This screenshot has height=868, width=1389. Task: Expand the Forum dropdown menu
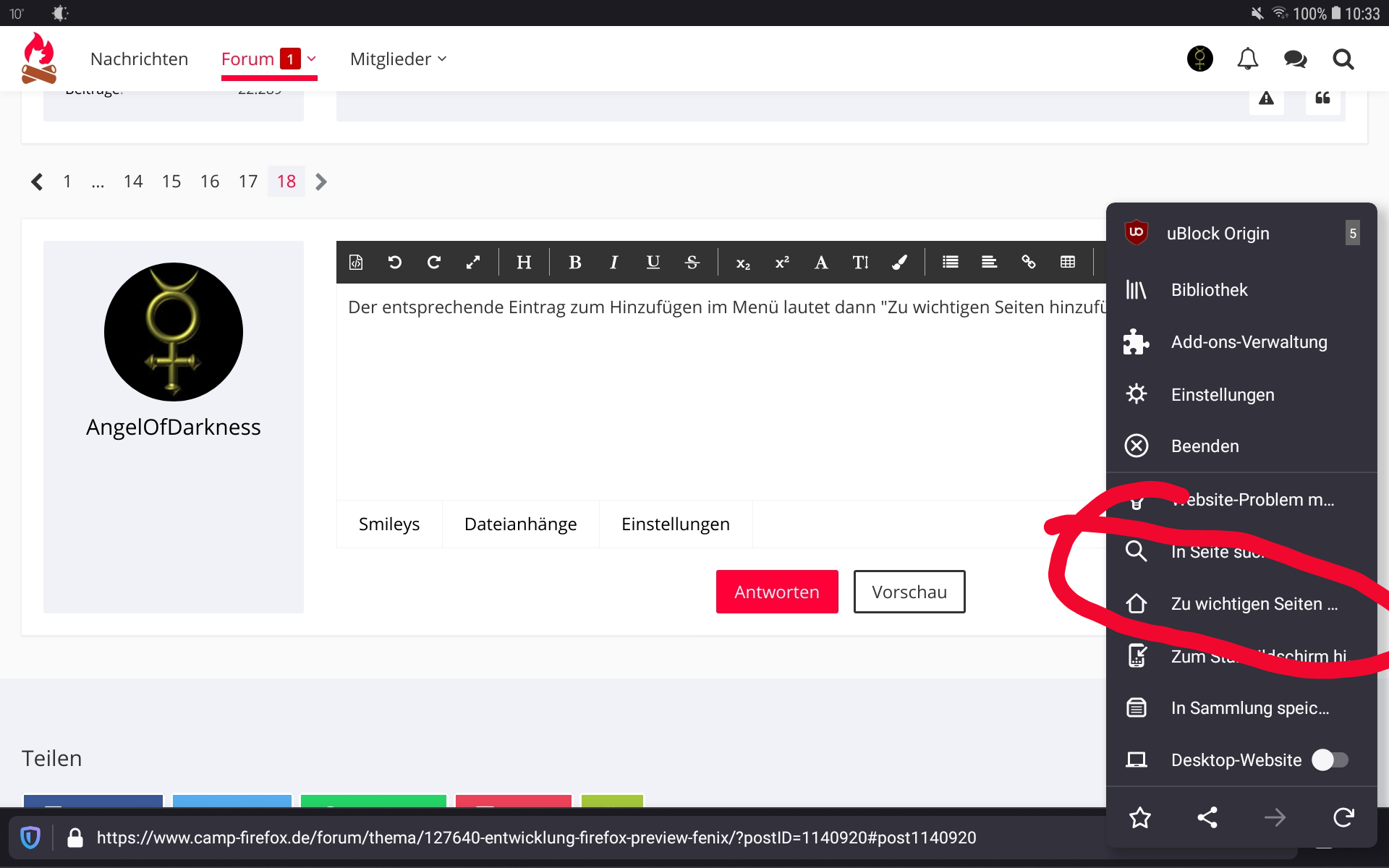[312, 59]
